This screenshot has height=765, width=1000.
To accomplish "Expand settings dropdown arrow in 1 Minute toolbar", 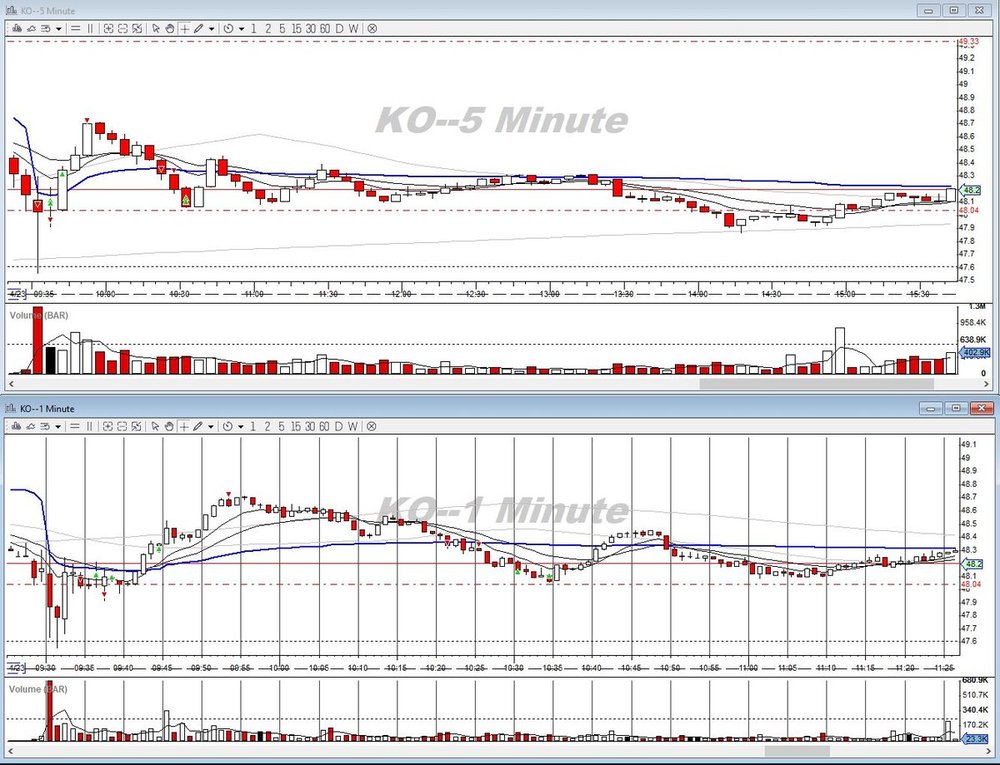I will coord(58,426).
